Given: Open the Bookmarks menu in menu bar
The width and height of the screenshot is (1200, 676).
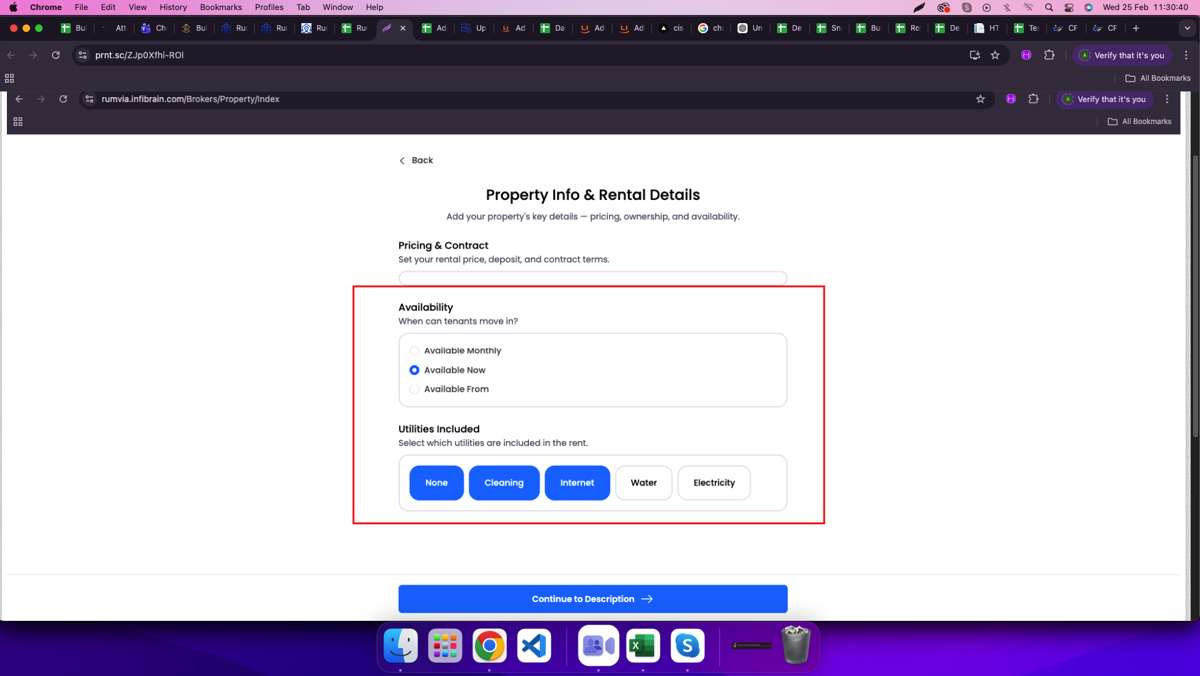Looking at the screenshot, I should coord(220,7).
